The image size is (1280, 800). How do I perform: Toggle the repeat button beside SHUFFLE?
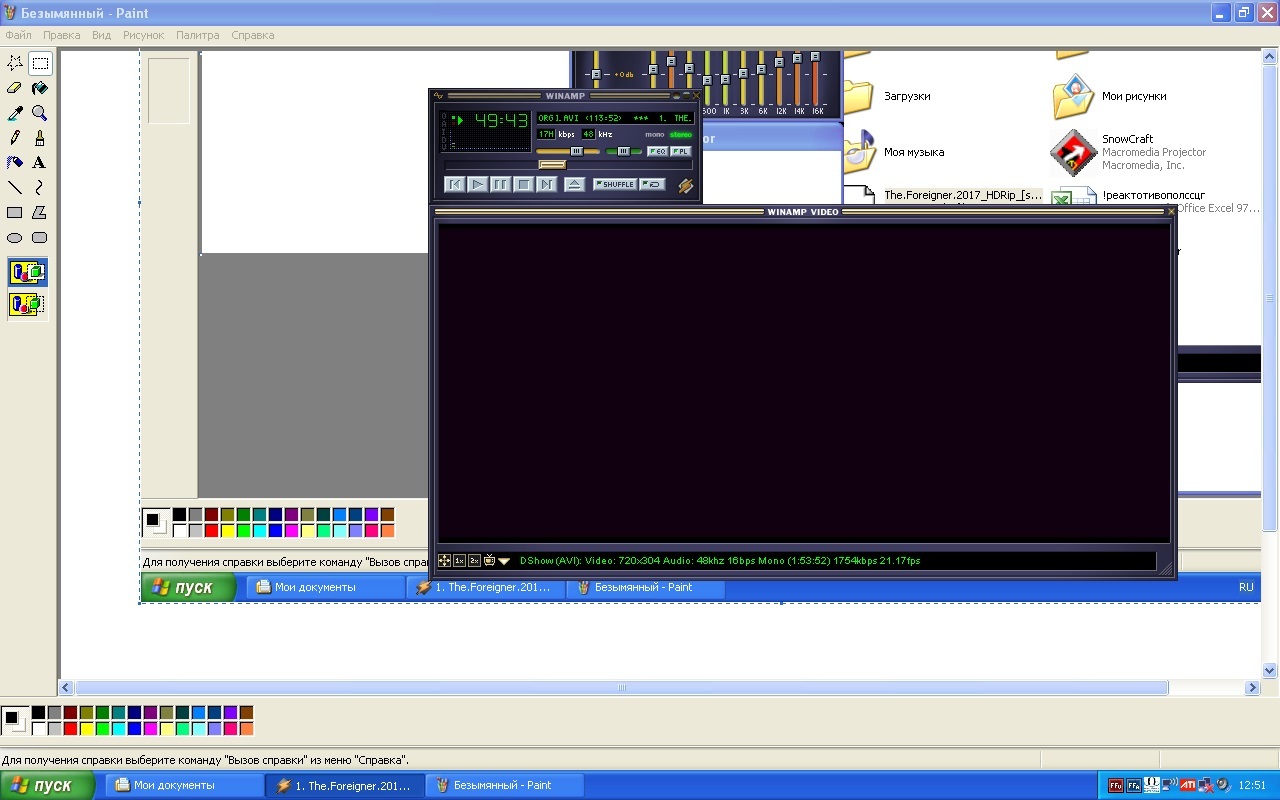click(653, 184)
